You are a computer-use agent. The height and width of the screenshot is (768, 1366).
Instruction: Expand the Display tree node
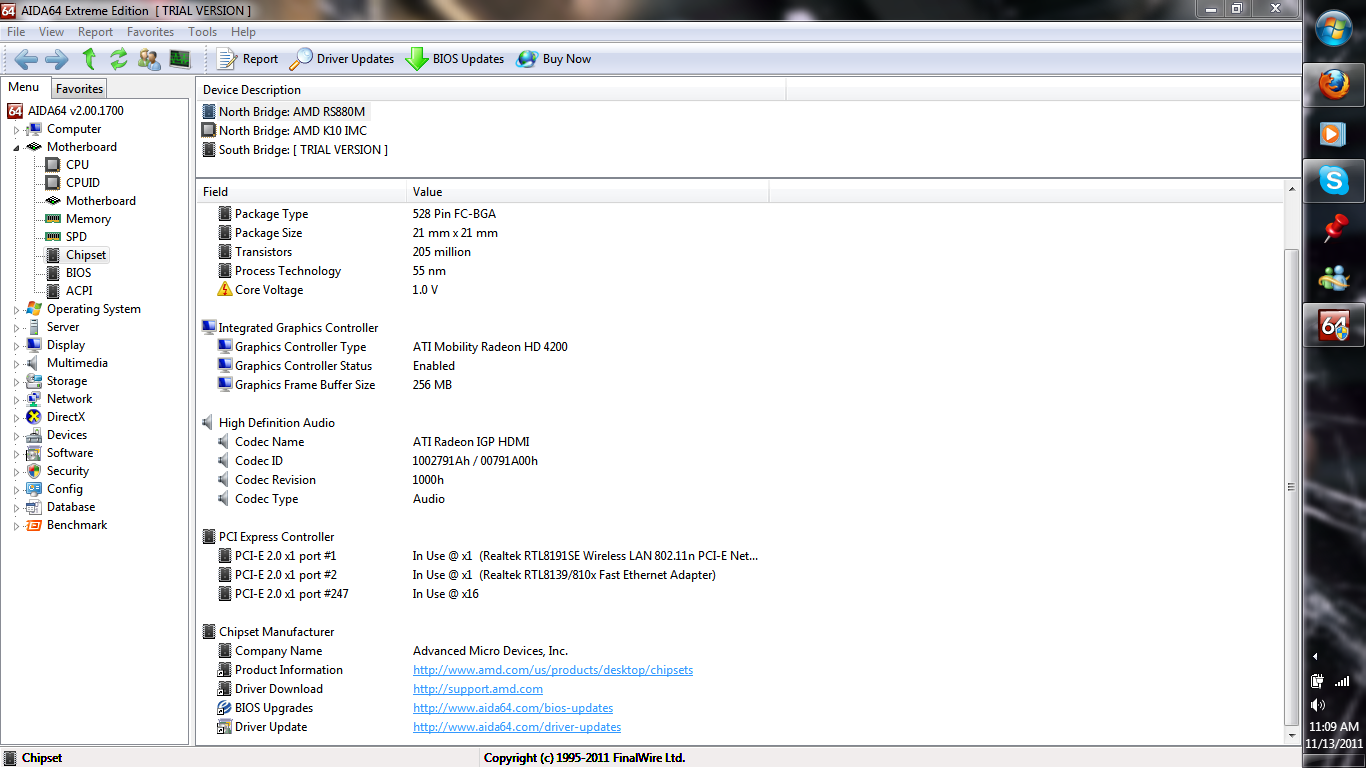tap(16, 346)
